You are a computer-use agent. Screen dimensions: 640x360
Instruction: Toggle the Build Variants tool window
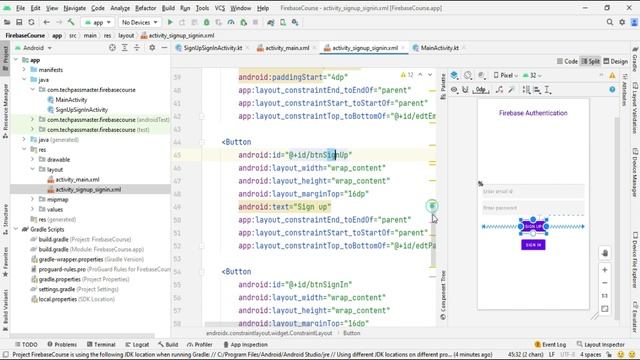tap(5, 310)
